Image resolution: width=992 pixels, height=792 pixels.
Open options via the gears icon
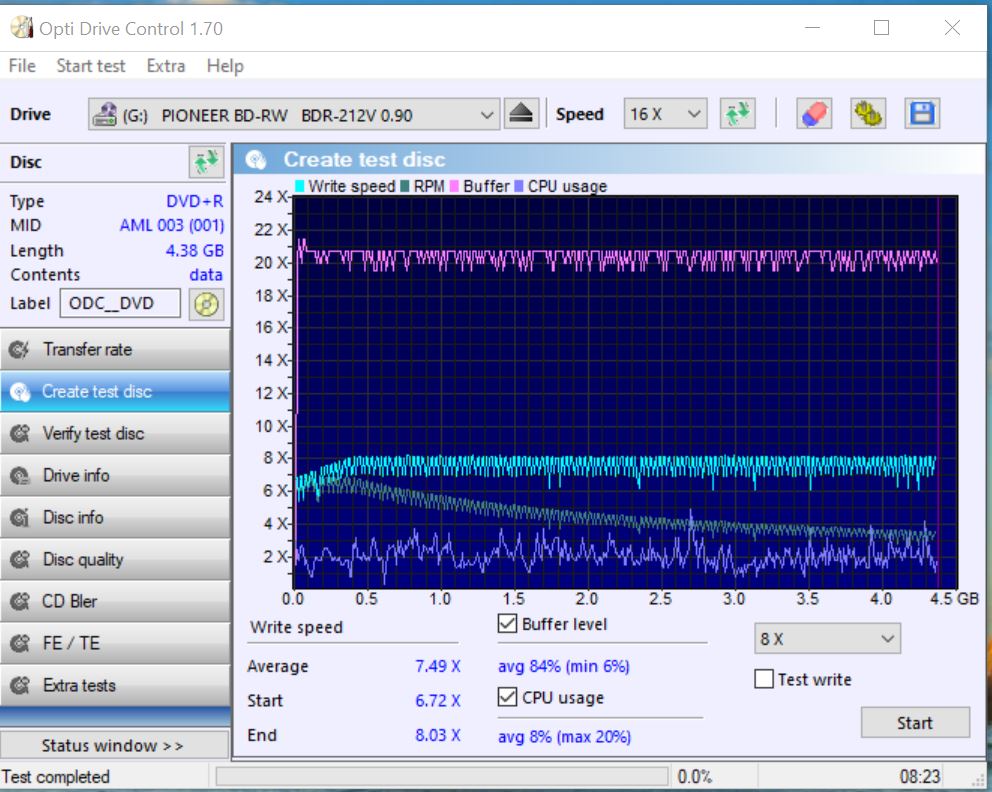(867, 114)
